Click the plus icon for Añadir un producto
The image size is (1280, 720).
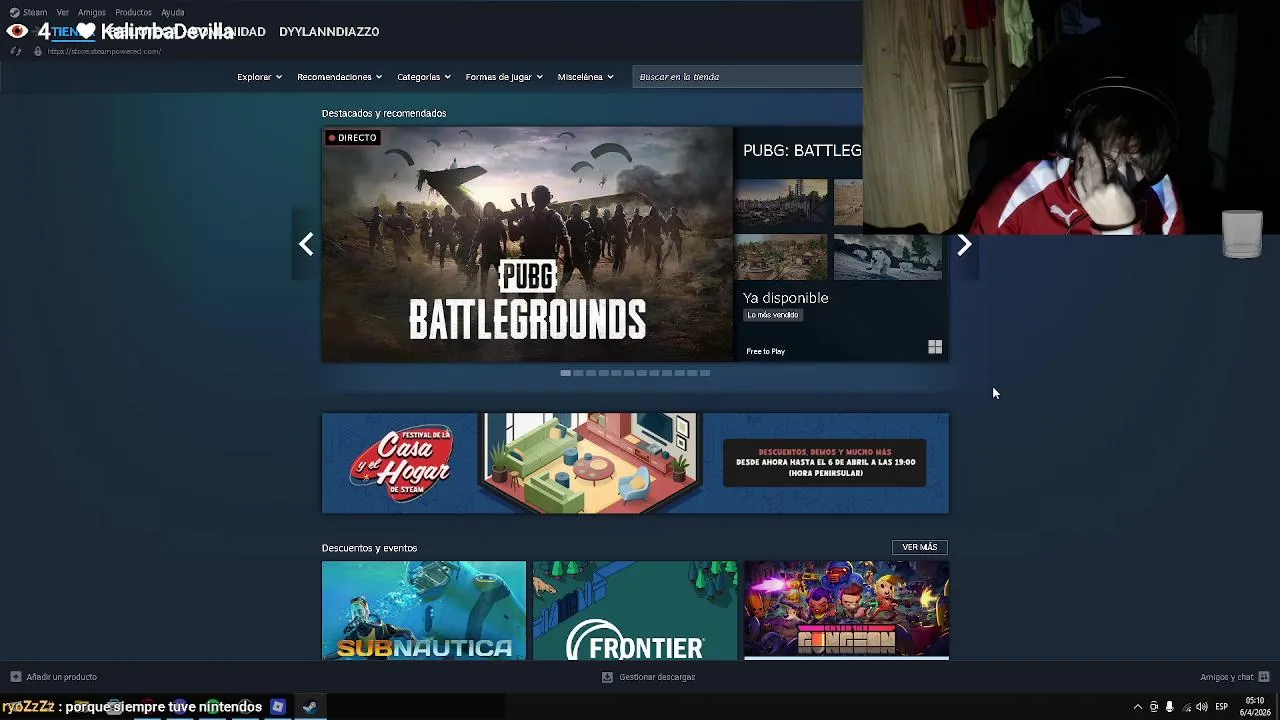pos(15,677)
